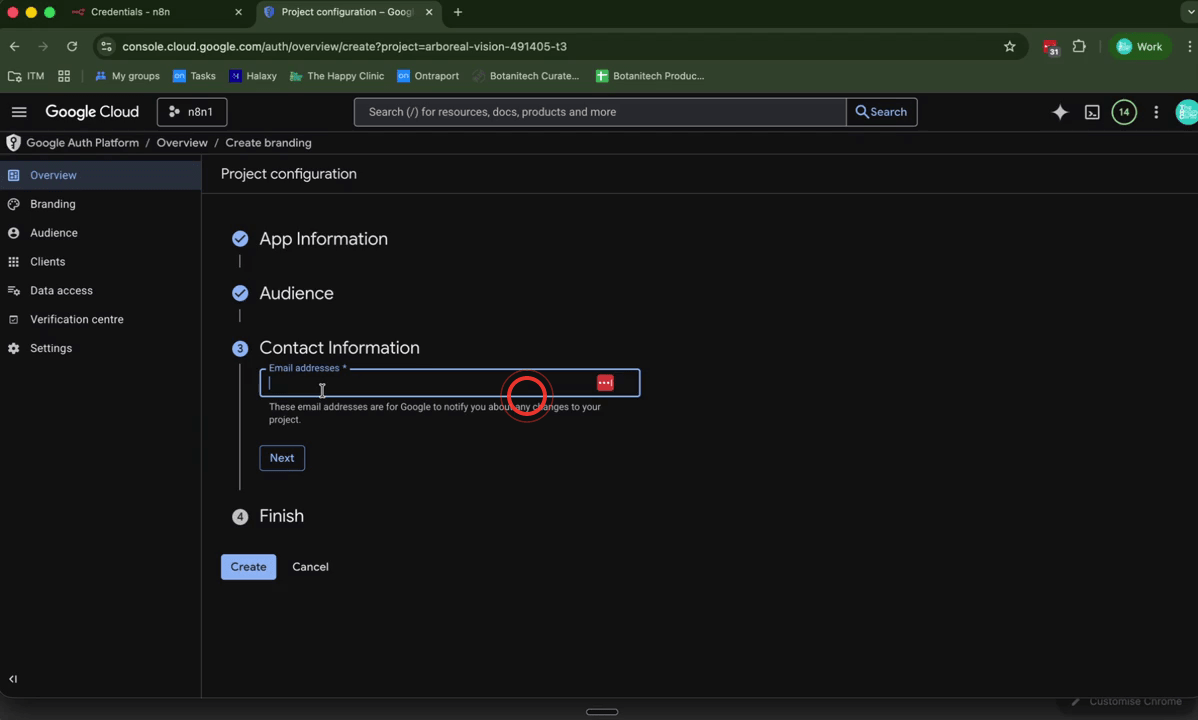The image size is (1198, 720).
Task: Open the calendar extension with the 31 badge
Action: click(x=1051, y=46)
